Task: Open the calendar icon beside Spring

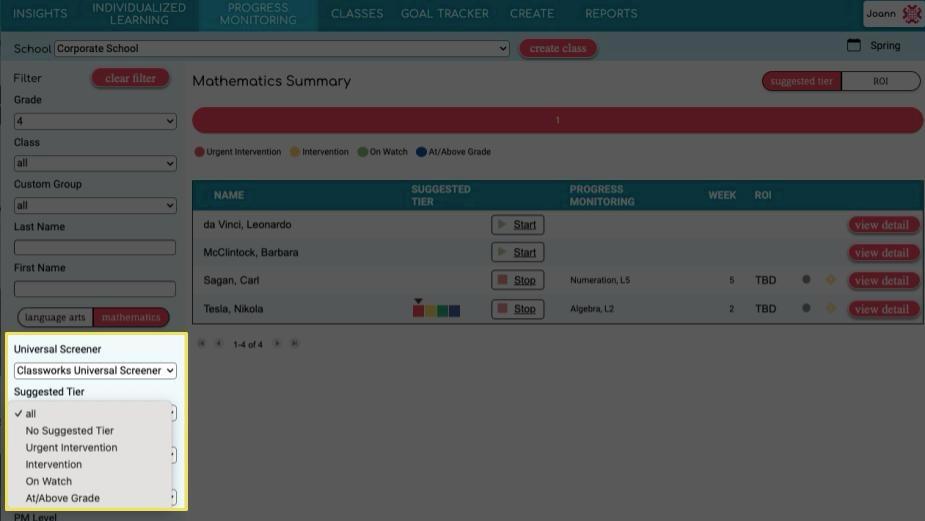Action: (854, 45)
